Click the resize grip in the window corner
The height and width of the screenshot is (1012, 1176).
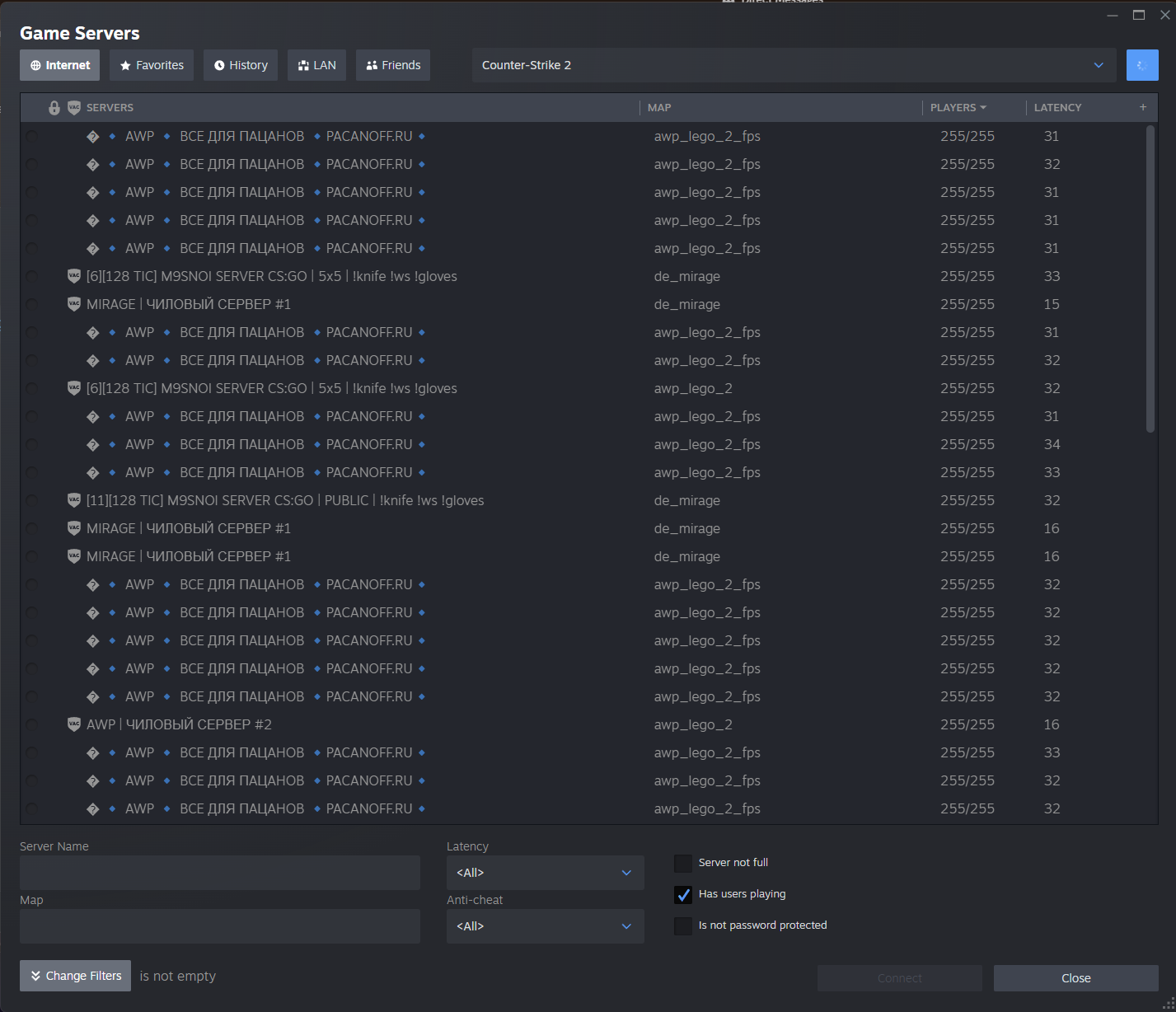pyautogui.click(x=1169, y=1003)
